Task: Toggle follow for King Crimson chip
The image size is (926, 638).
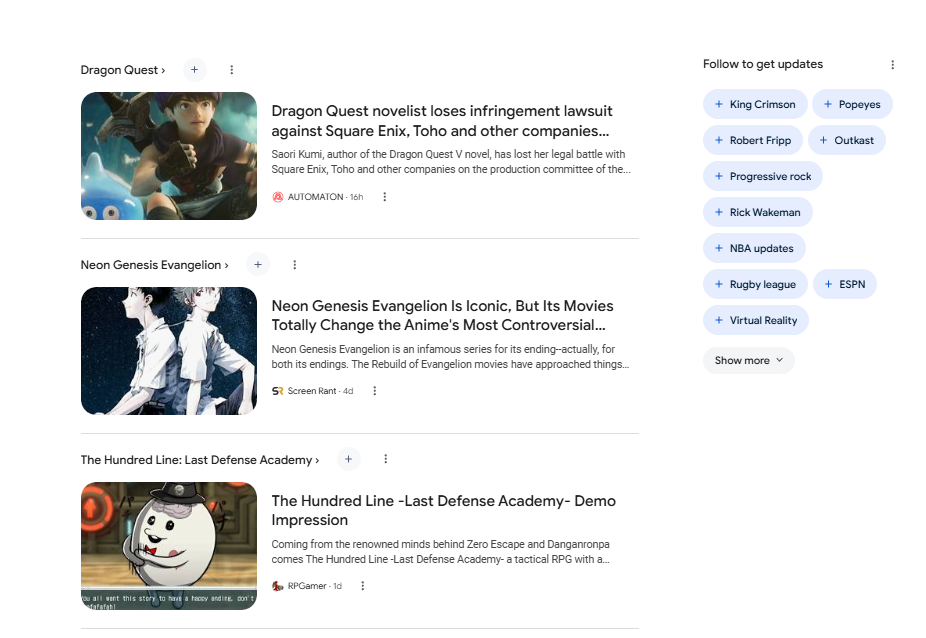Action: point(754,104)
